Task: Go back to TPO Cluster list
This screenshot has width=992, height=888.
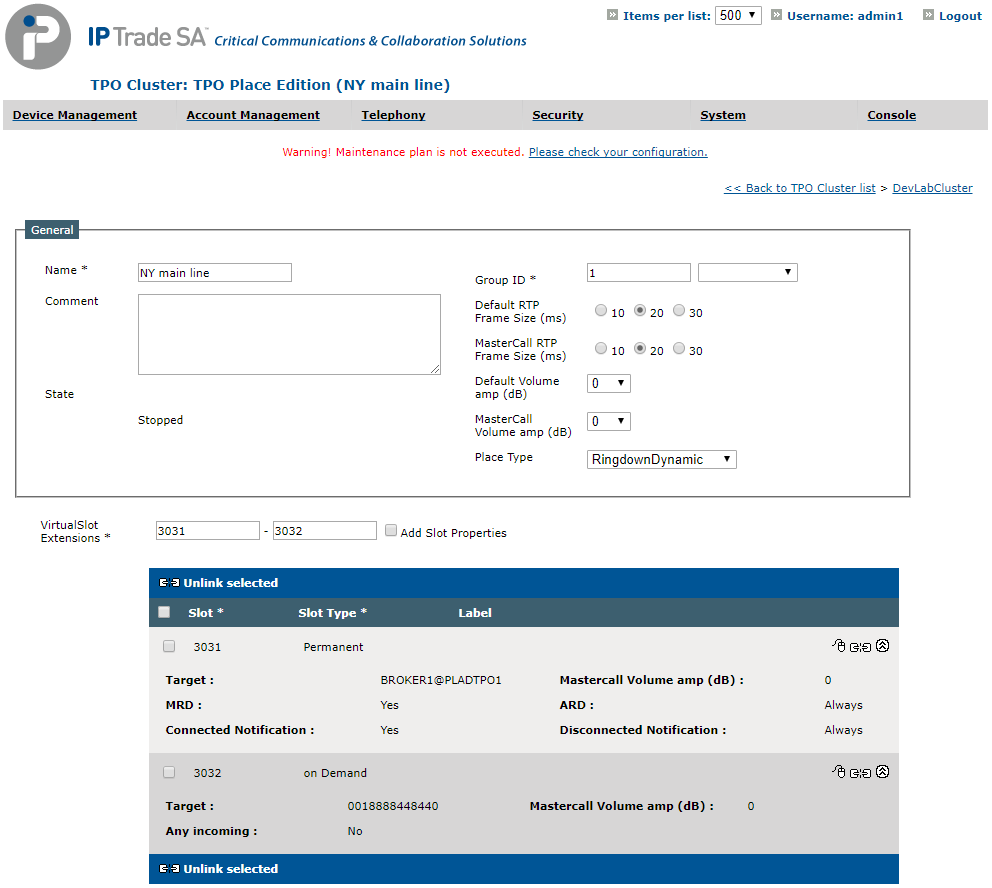Action: (800, 188)
